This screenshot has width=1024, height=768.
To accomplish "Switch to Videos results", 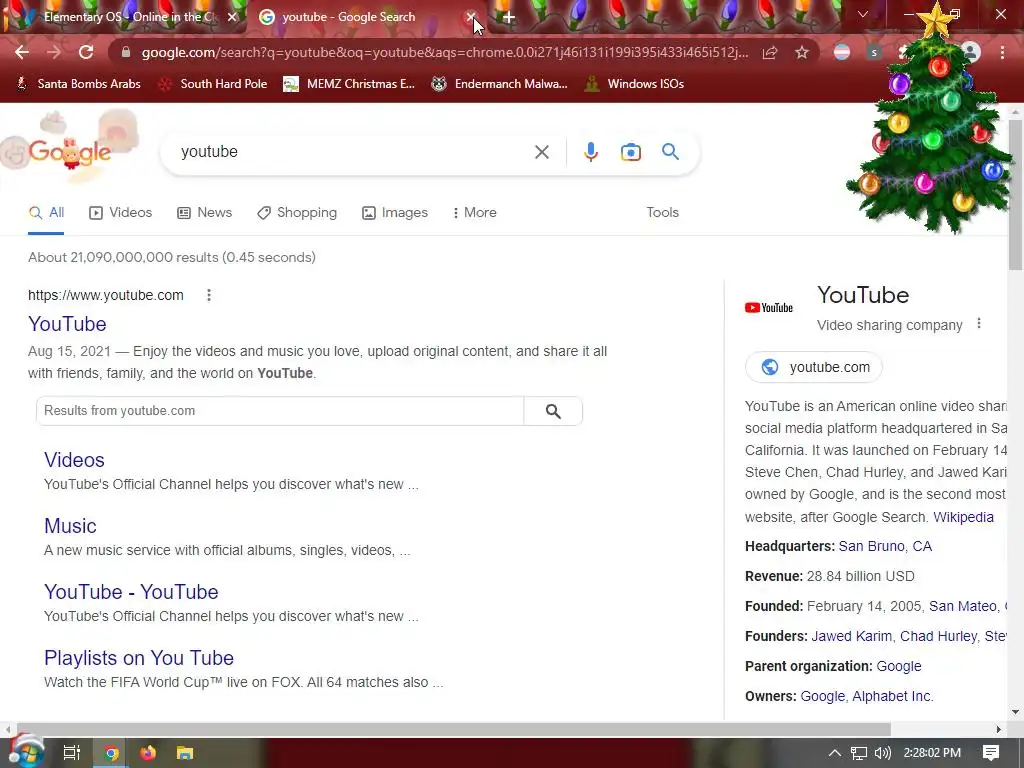I will coord(121,212).
